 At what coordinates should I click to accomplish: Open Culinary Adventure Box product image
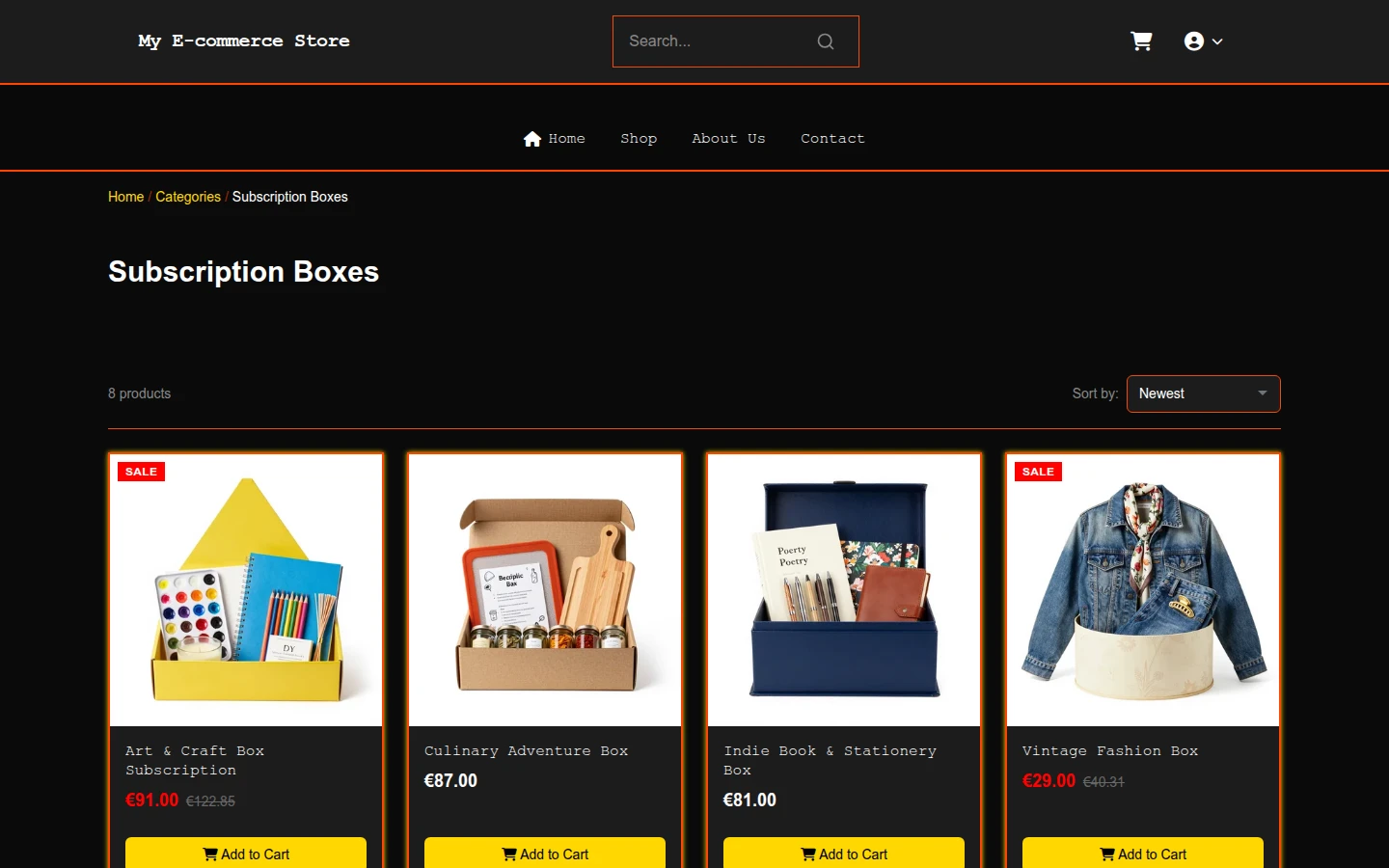click(x=545, y=590)
